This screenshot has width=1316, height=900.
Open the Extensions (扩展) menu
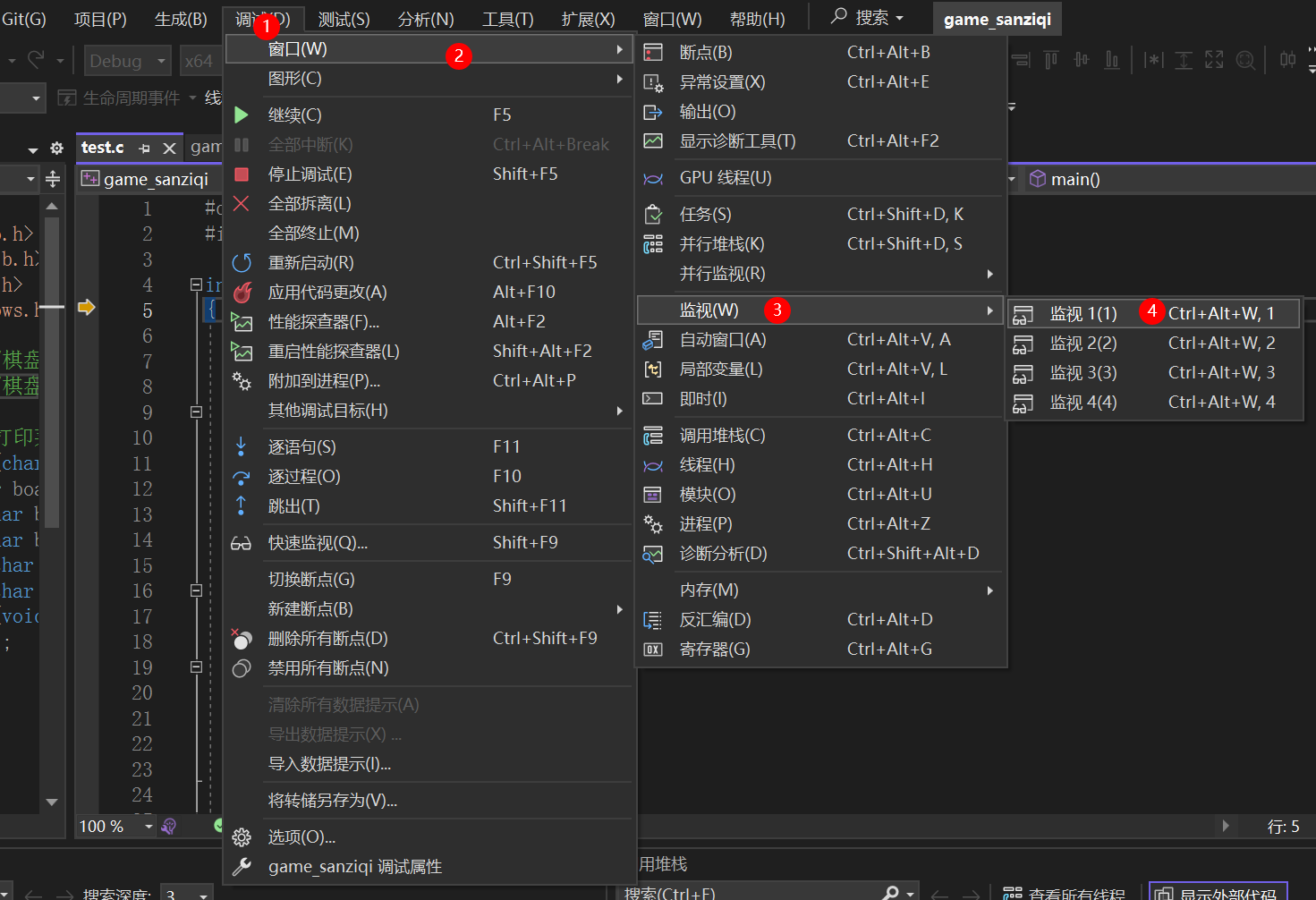click(x=588, y=19)
